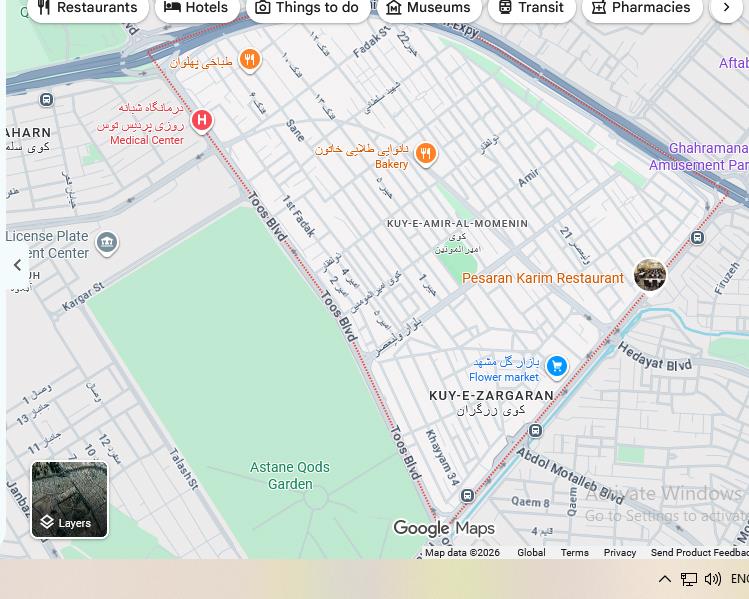Select the bus stop icon near Firuzeh
The image size is (749, 599).
pyautogui.click(x=697, y=237)
